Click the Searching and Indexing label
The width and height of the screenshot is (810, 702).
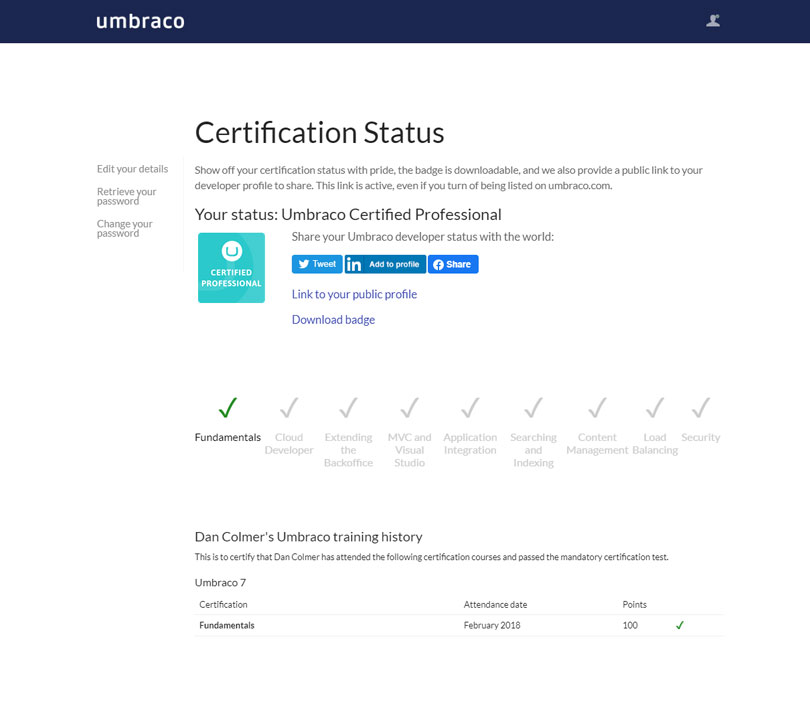[533, 450]
